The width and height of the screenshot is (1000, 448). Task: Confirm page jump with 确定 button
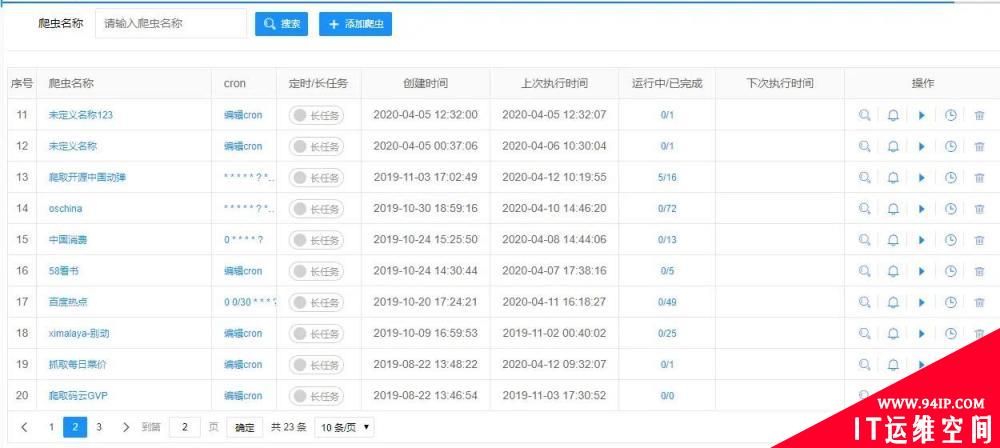245,428
